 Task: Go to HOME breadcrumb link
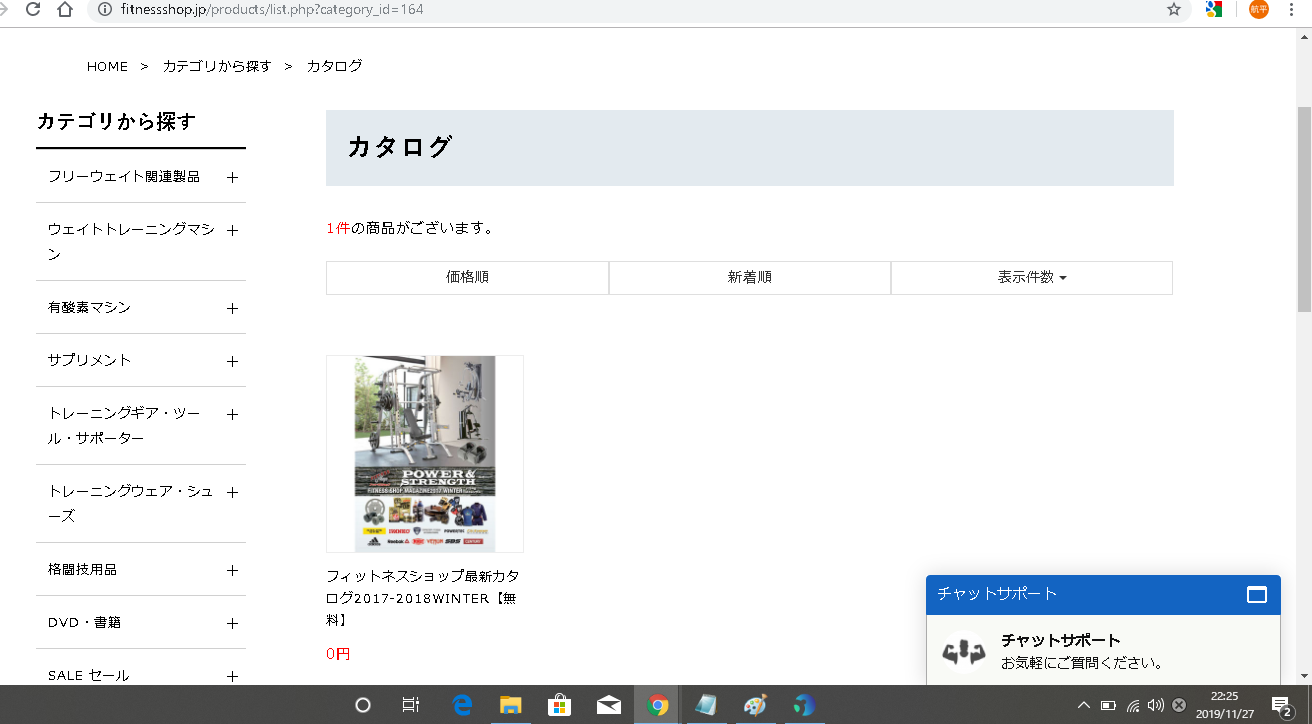[x=107, y=66]
